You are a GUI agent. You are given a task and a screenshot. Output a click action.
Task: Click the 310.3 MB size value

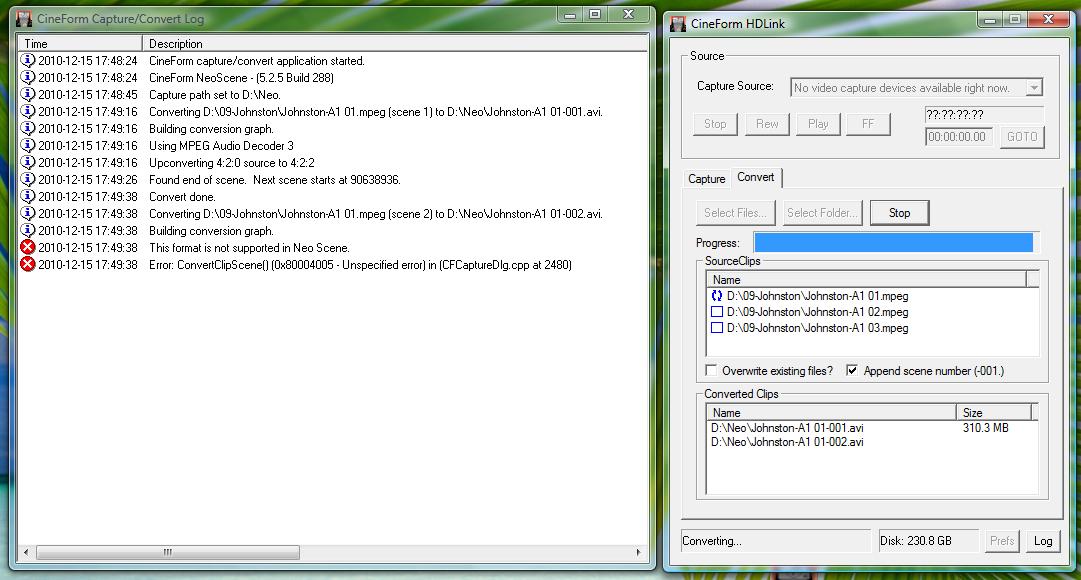point(986,428)
